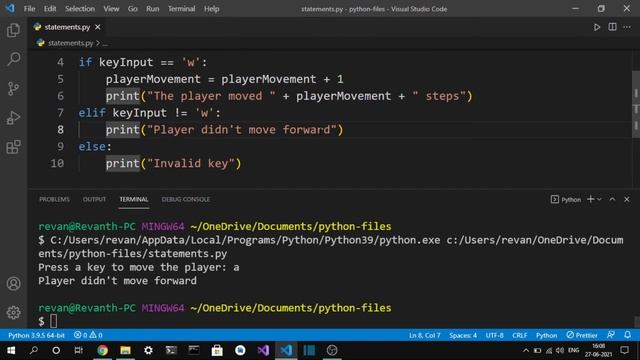Open Windows taskbar search
This screenshot has width=640, height=360.
34,350
